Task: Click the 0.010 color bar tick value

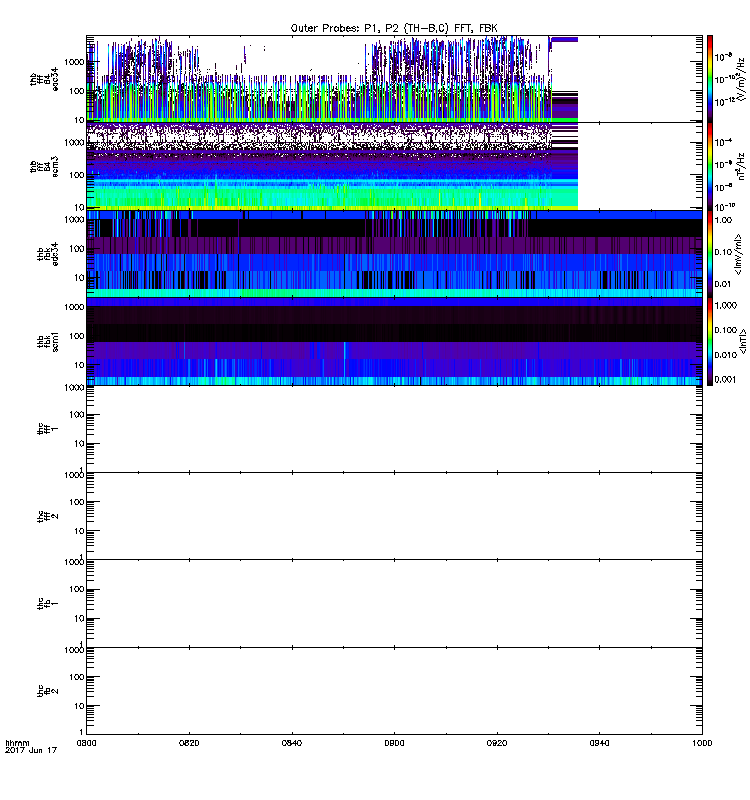Action: [x=726, y=355]
